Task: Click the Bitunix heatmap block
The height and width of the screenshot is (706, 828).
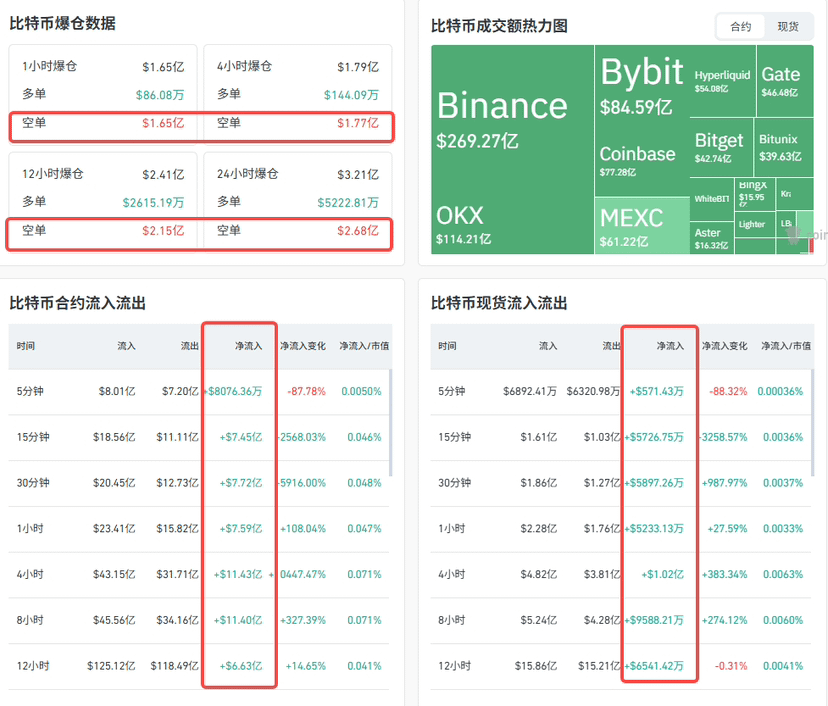Action: click(783, 147)
